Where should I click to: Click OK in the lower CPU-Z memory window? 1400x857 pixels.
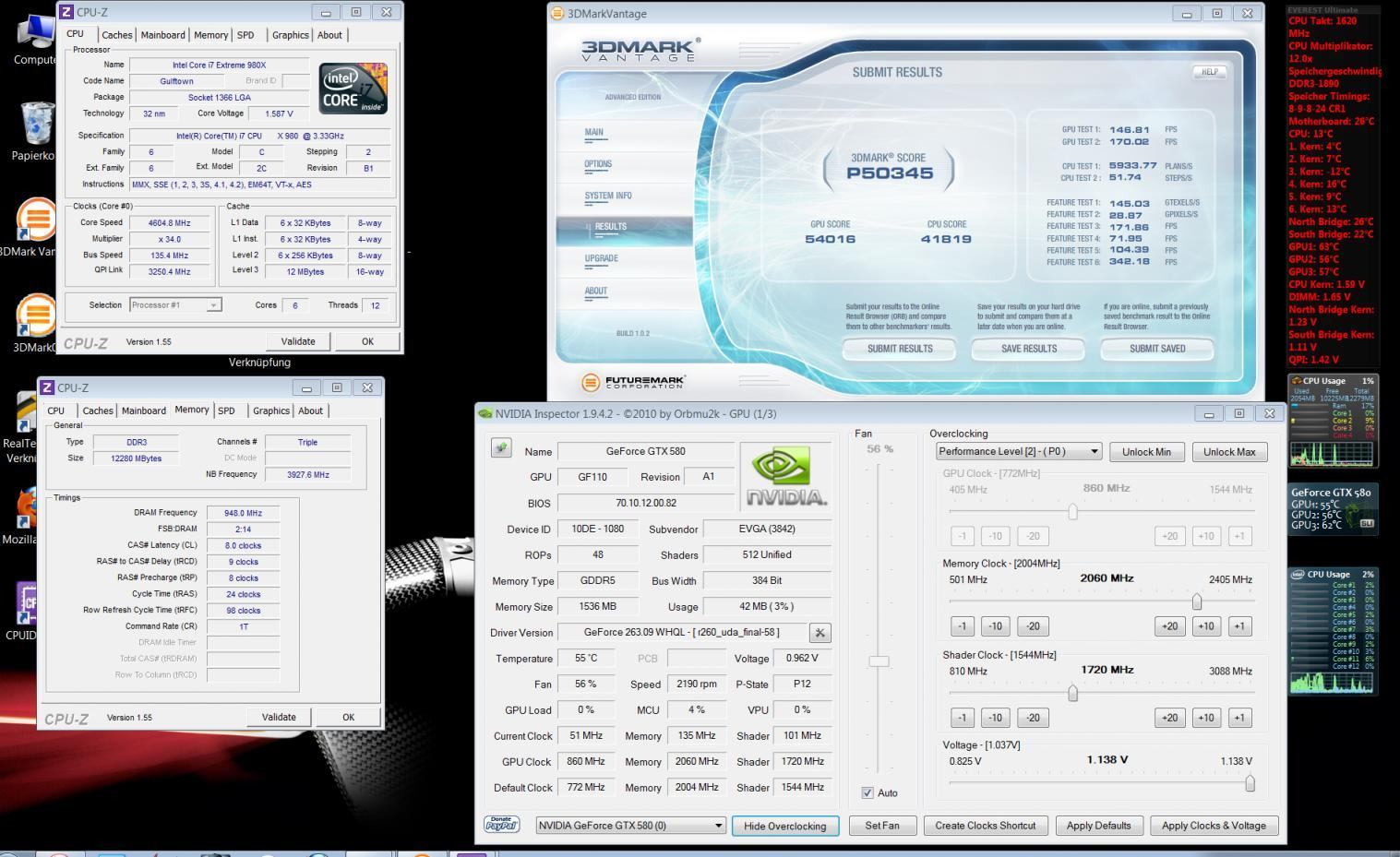click(348, 717)
